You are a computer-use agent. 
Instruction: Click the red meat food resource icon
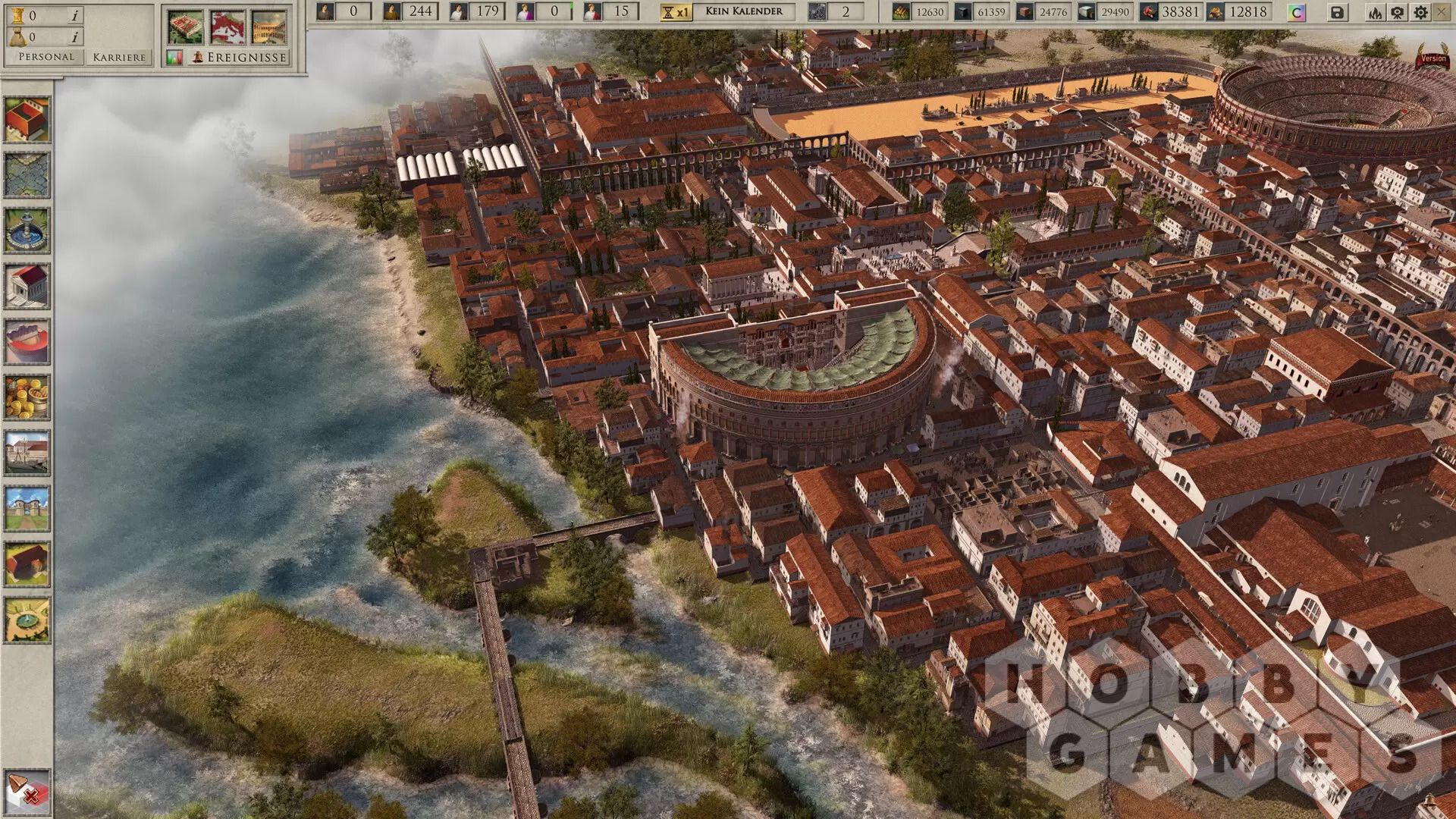tap(1148, 11)
